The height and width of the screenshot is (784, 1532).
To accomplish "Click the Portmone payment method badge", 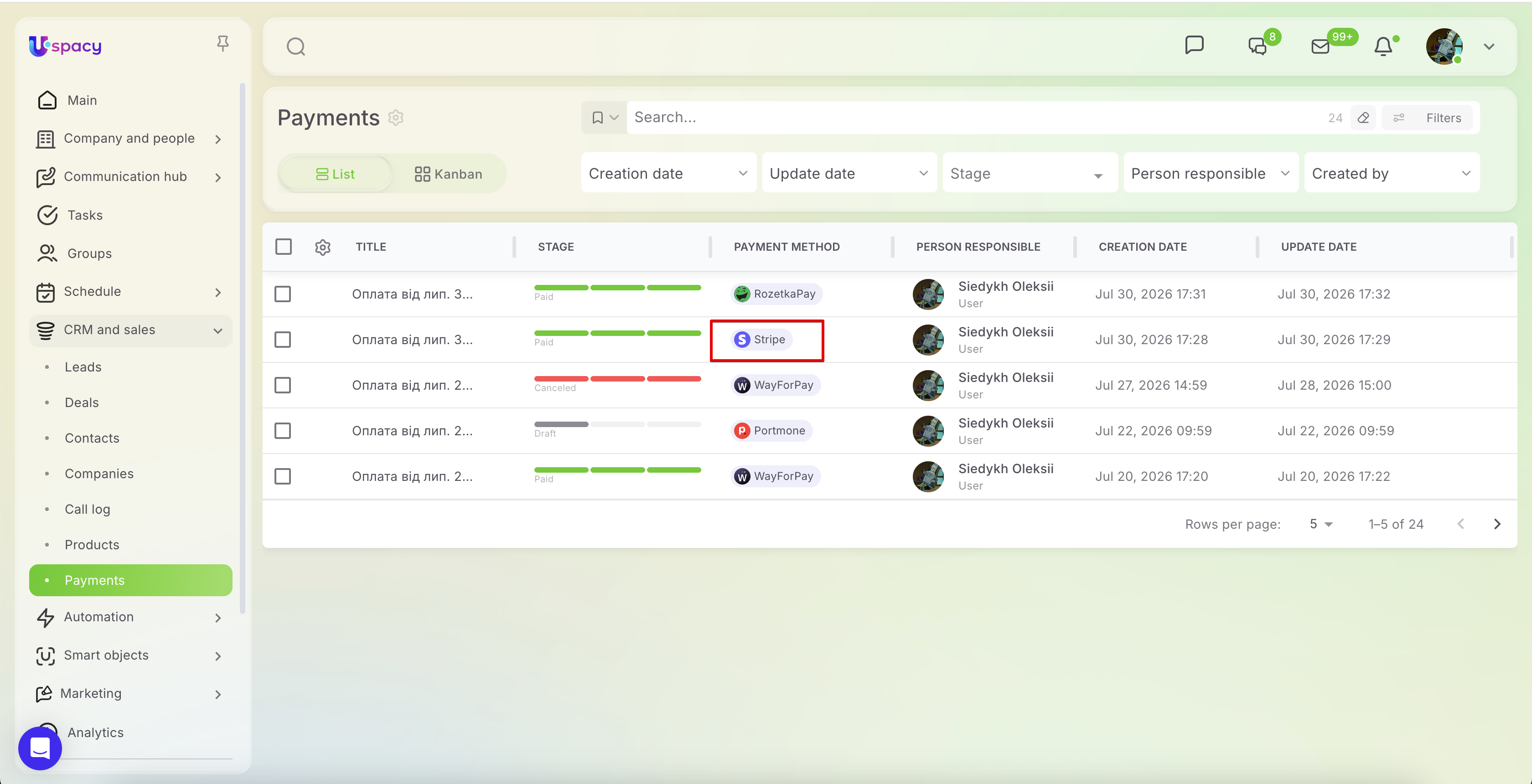I will pos(771,430).
